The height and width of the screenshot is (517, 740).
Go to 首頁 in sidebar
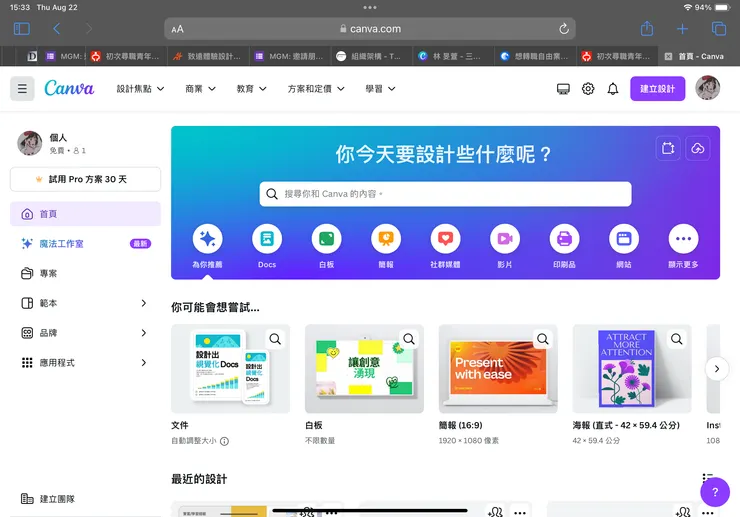pos(85,214)
